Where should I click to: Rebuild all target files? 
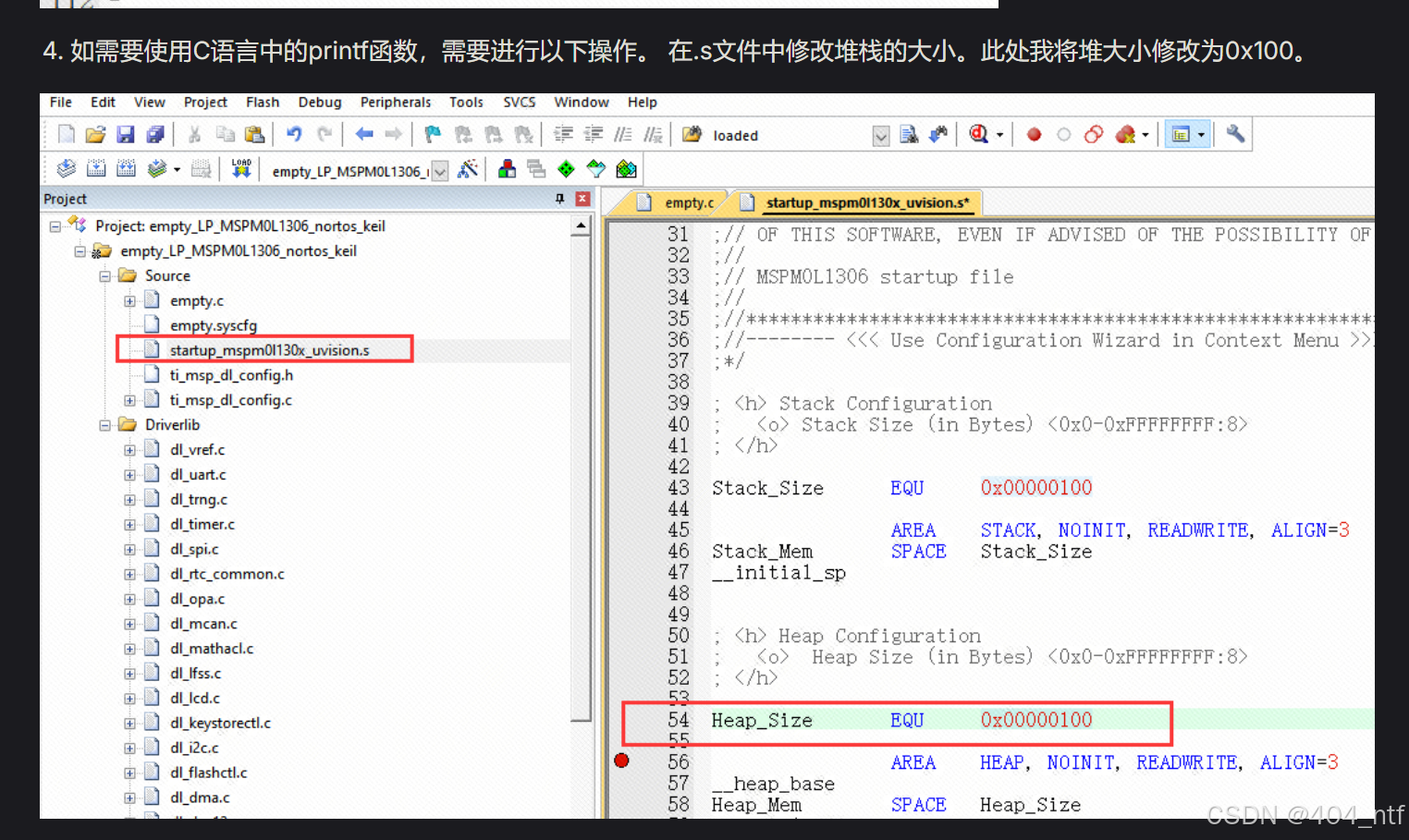pos(126,169)
